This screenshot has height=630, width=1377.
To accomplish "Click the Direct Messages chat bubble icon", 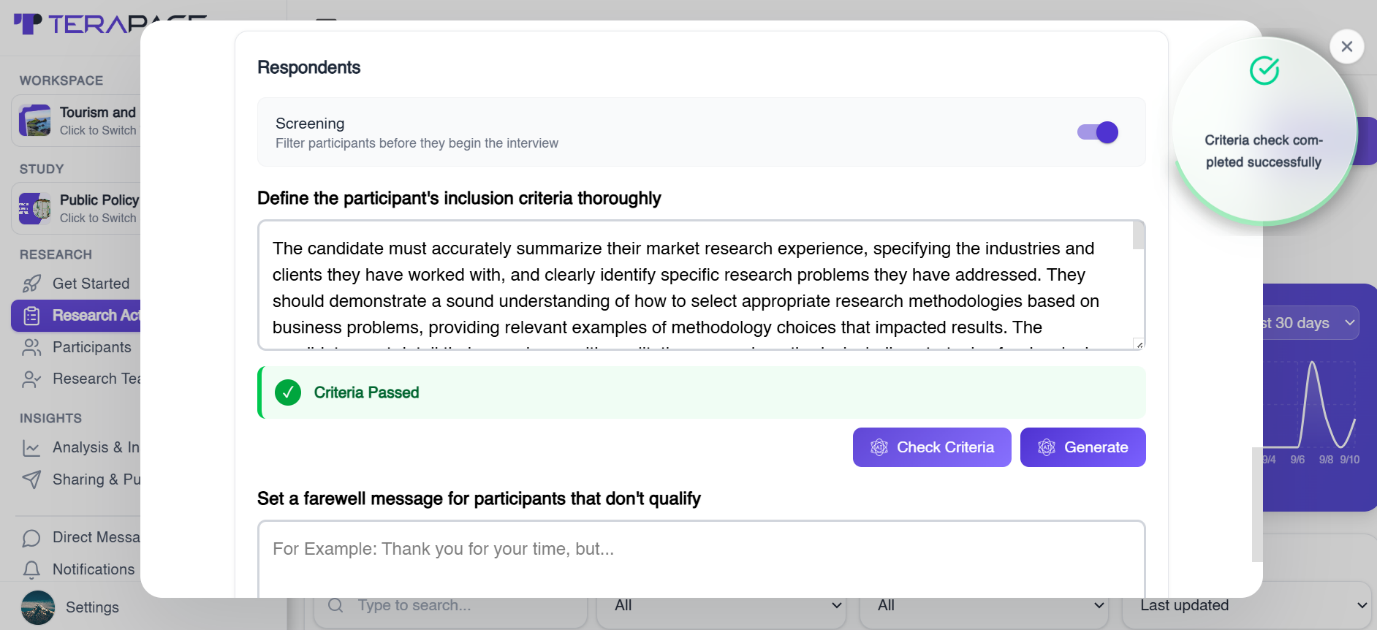I will pos(32,537).
